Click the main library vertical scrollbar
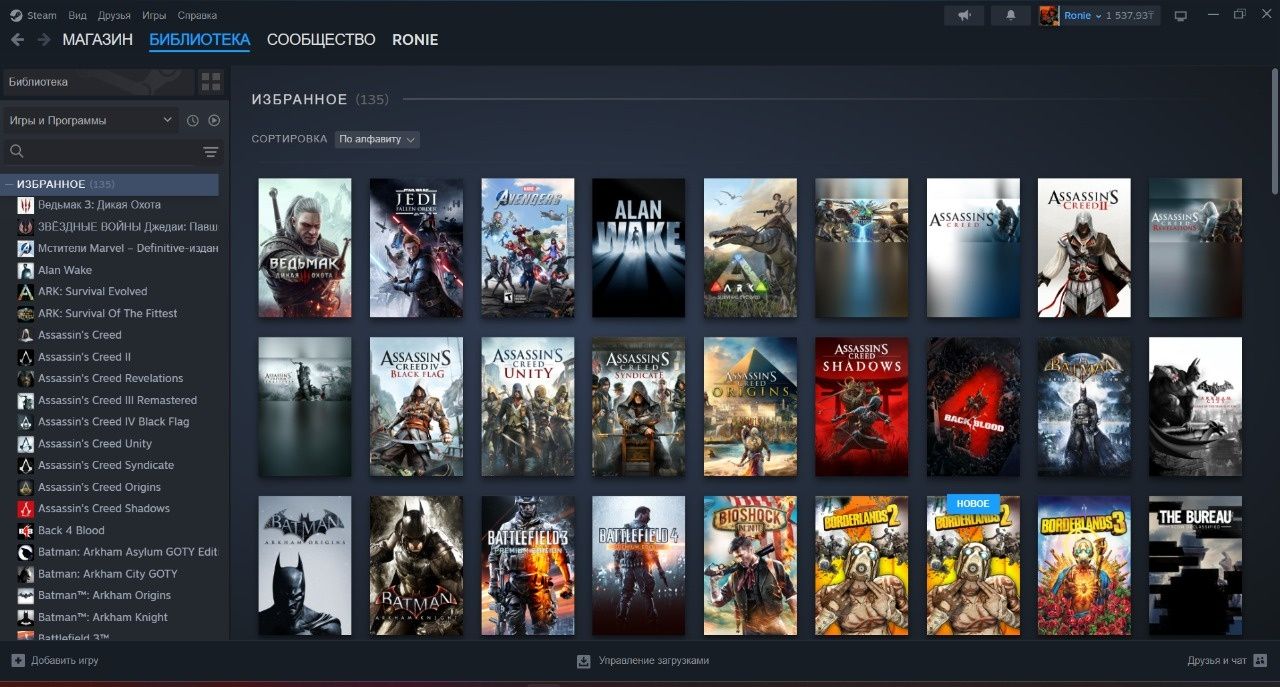The width and height of the screenshot is (1280, 687). [x=1274, y=130]
